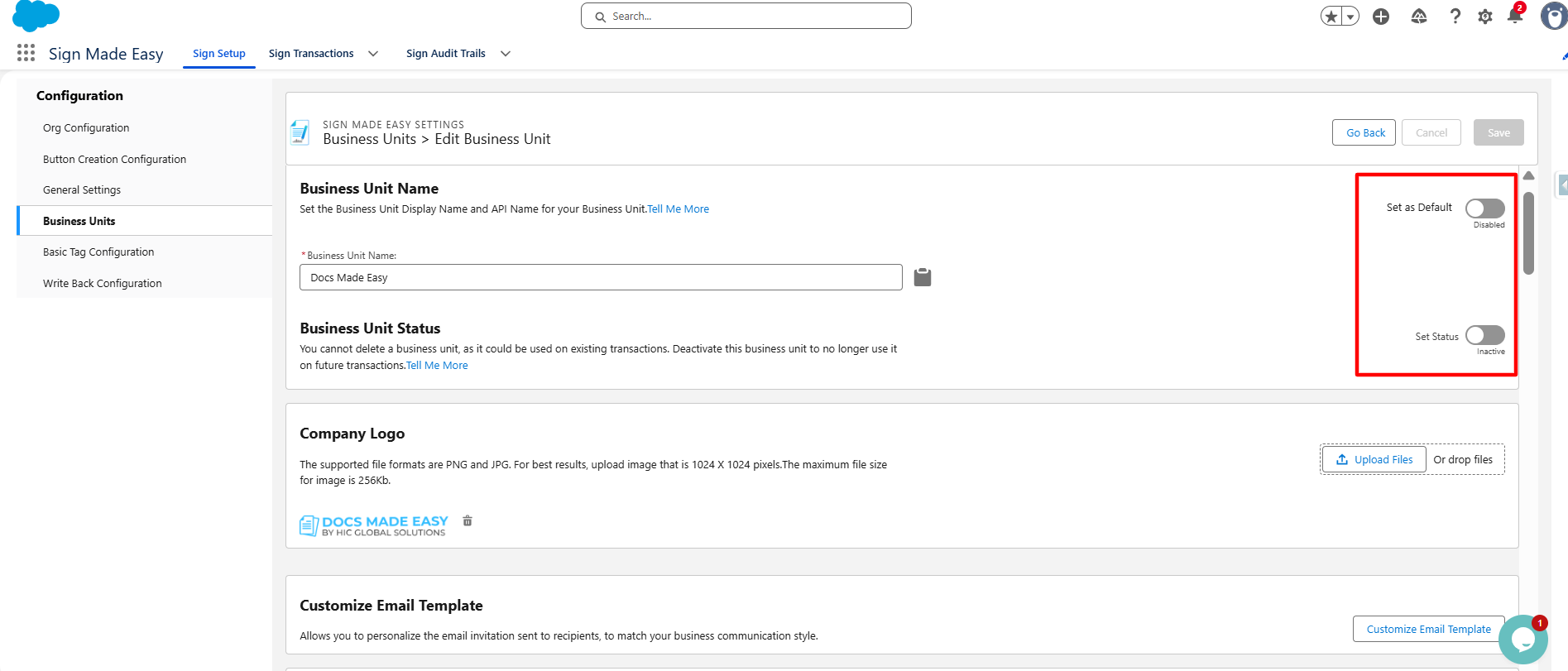This screenshot has width=1568, height=671.
Task: Click the Docs Made Easy logo thumbnail
Action: [x=374, y=525]
